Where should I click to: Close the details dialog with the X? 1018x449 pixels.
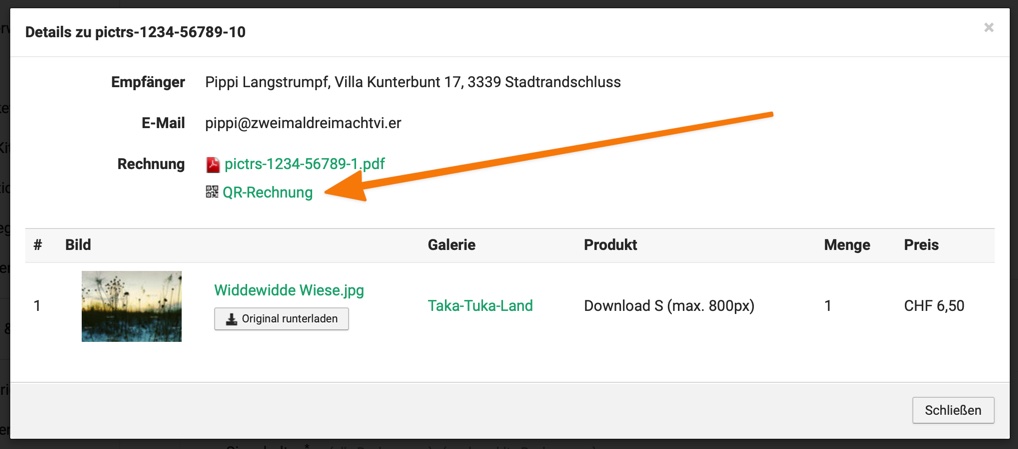click(x=989, y=28)
